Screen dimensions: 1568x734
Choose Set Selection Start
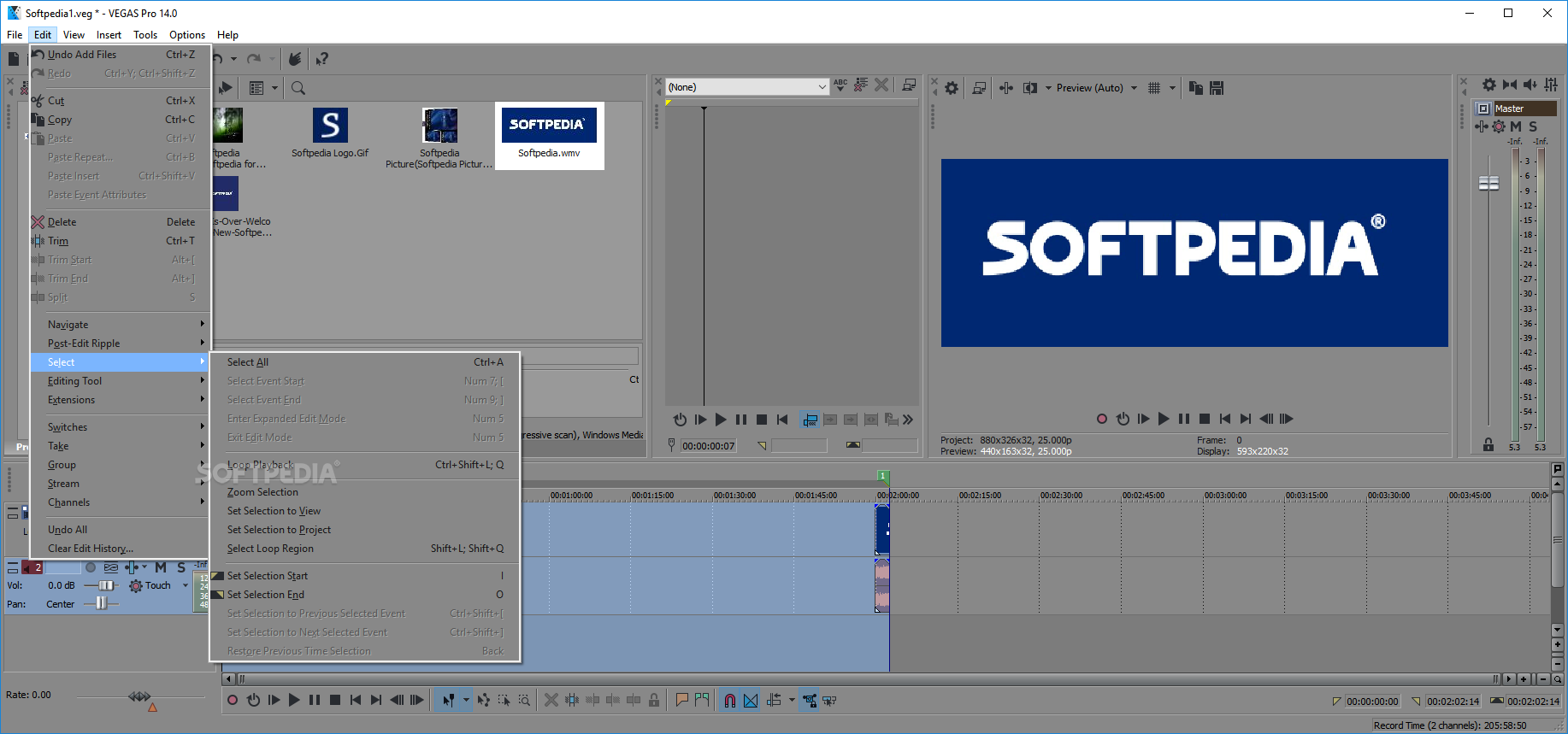(365, 576)
